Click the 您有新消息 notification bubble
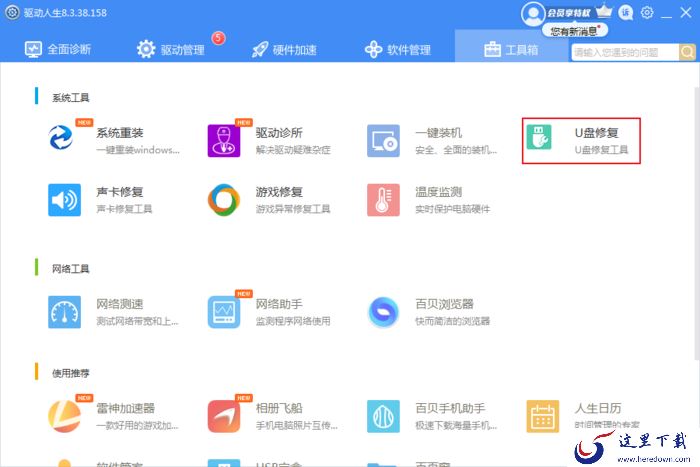Viewport: 700px width, 467px height. click(x=575, y=31)
